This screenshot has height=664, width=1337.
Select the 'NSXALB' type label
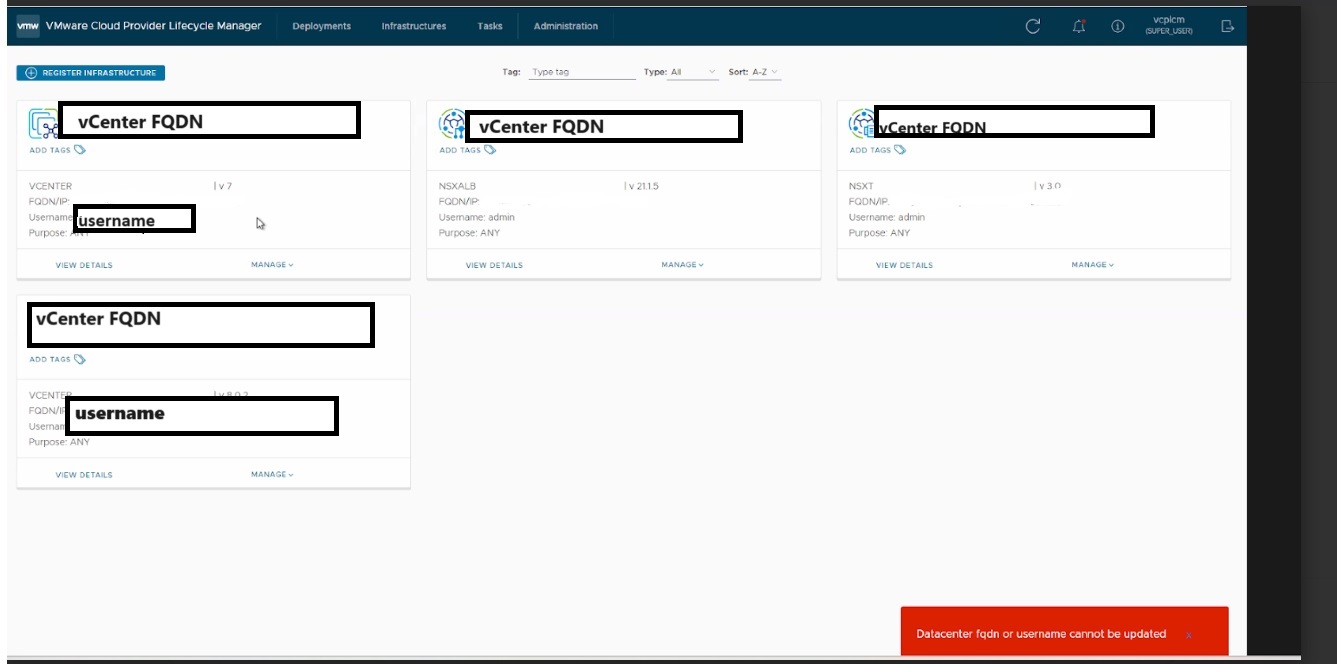coord(458,186)
